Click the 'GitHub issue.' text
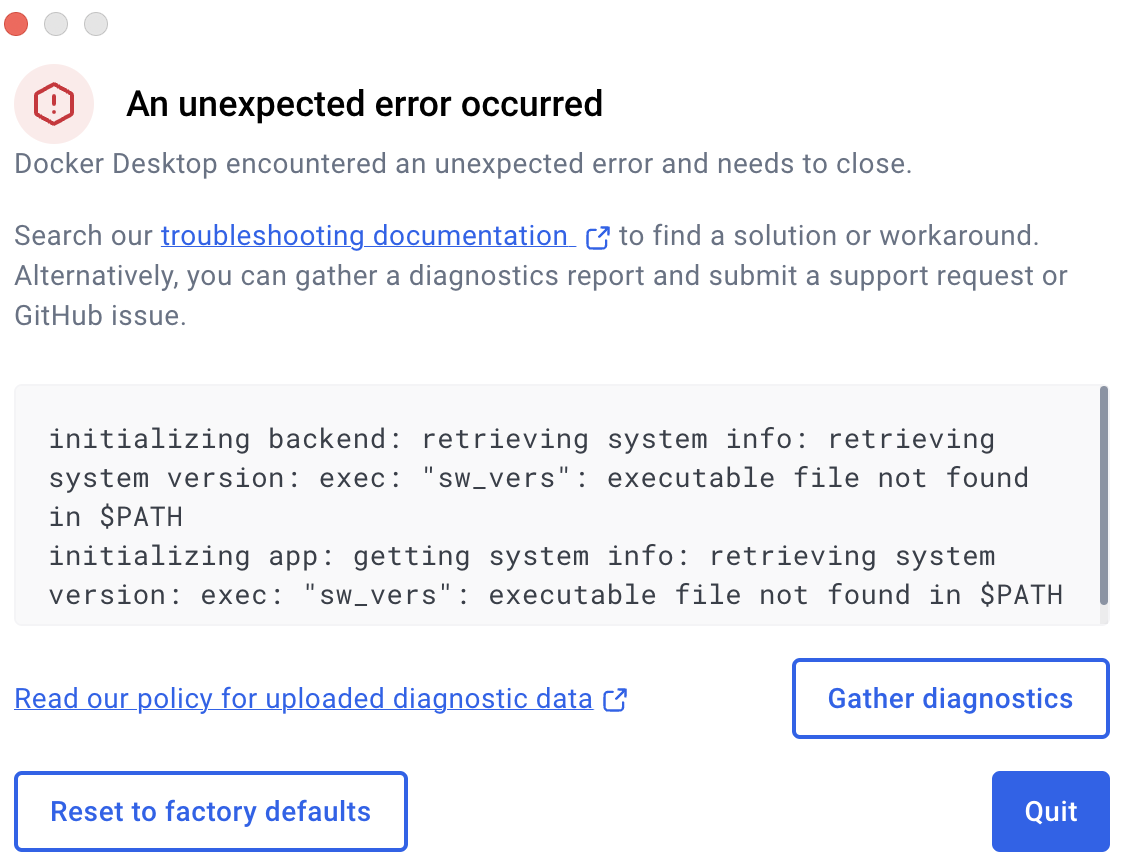Screen dimensions: 1130x866 (x=100, y=316)
